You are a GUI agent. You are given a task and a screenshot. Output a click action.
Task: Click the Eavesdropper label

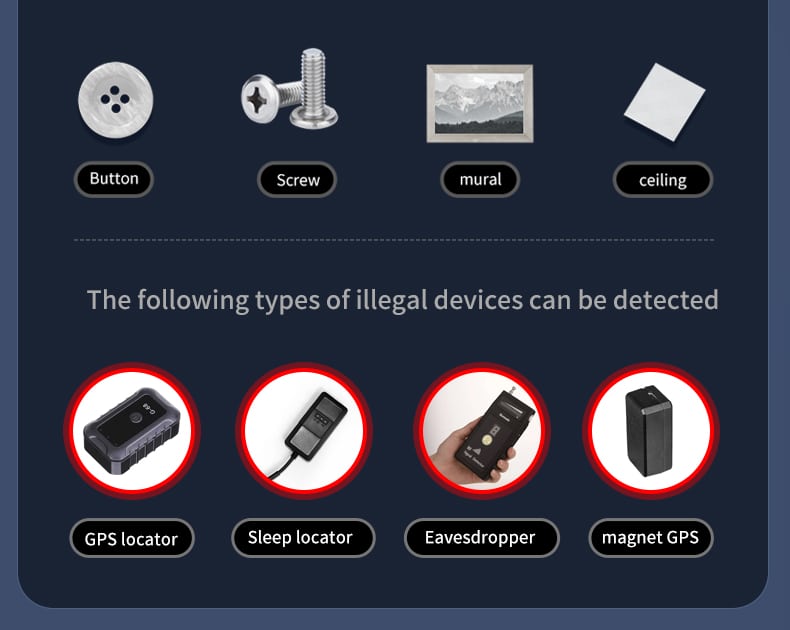tap(482, 538)
